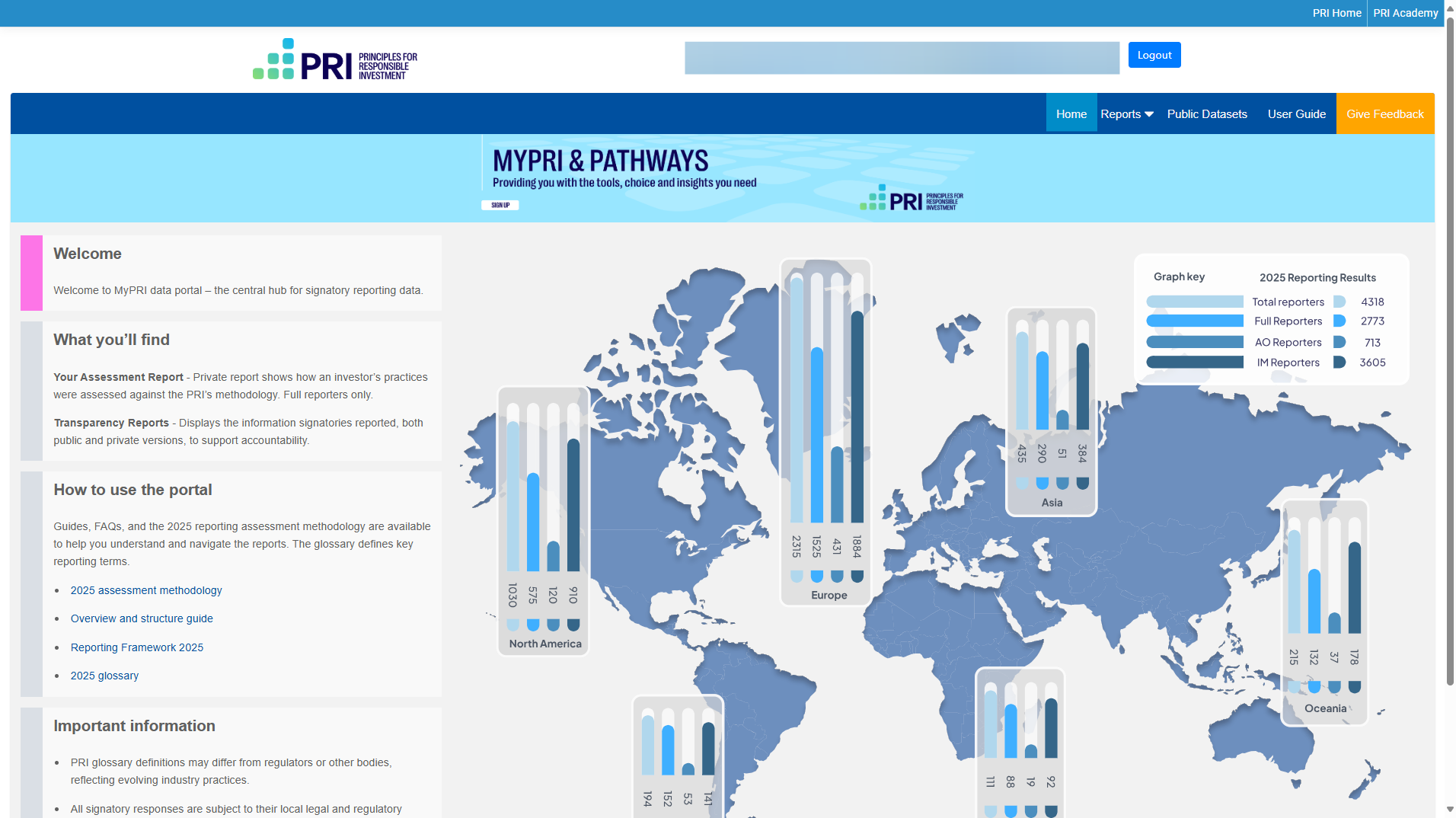Click the Give Feedback button
Viewport: 1456px width, 818px height.
(x=1385, y=114)
